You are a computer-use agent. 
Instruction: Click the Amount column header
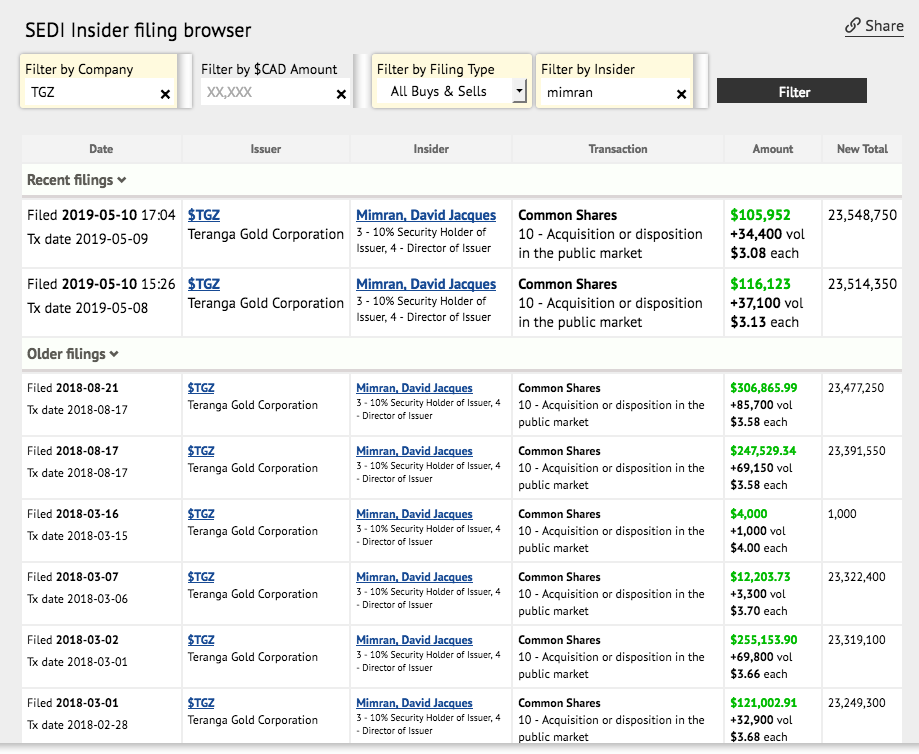pos(772,149)
